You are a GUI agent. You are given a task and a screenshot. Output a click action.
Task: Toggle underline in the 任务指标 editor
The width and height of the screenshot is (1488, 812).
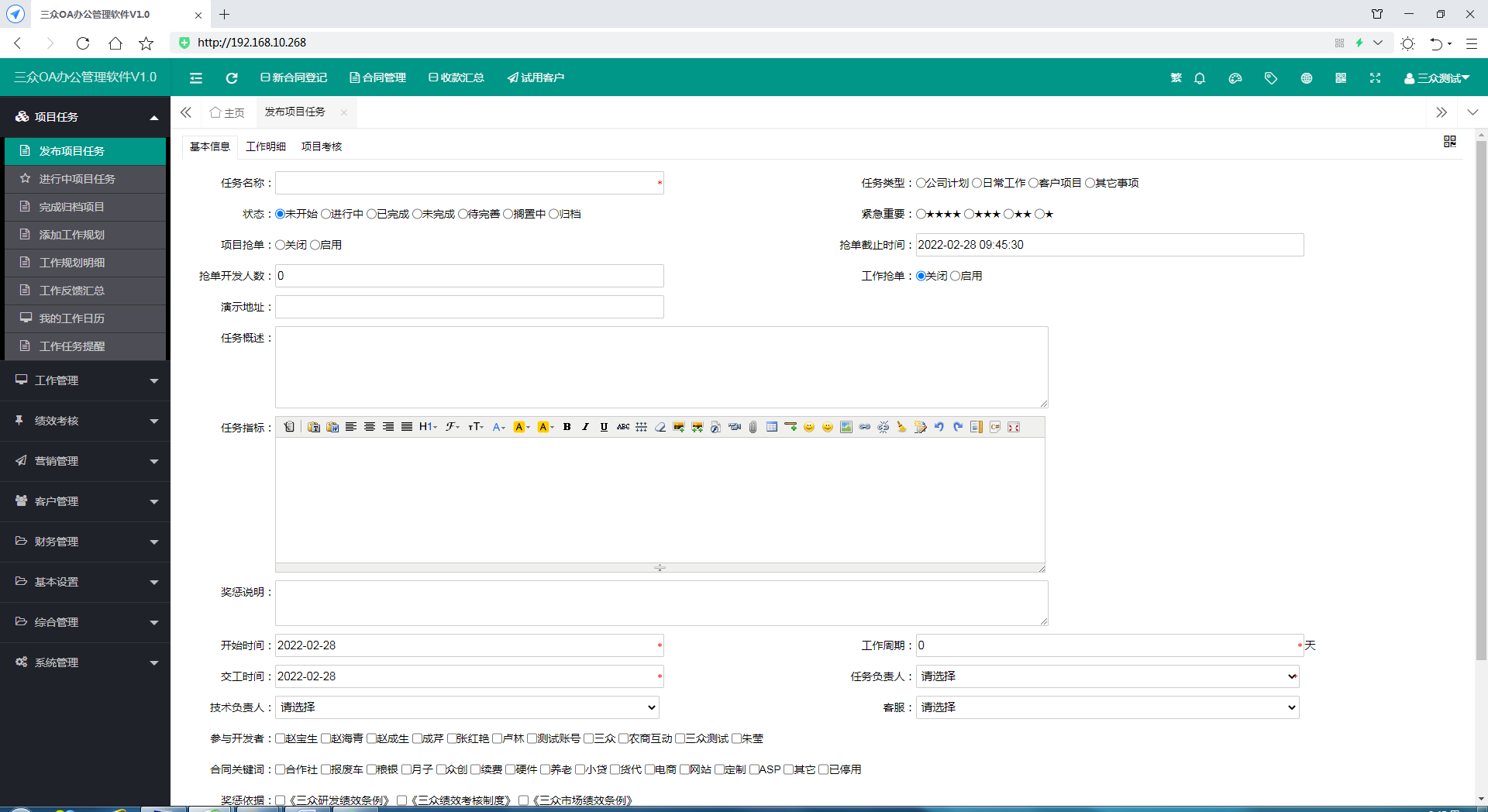[604, 427]
